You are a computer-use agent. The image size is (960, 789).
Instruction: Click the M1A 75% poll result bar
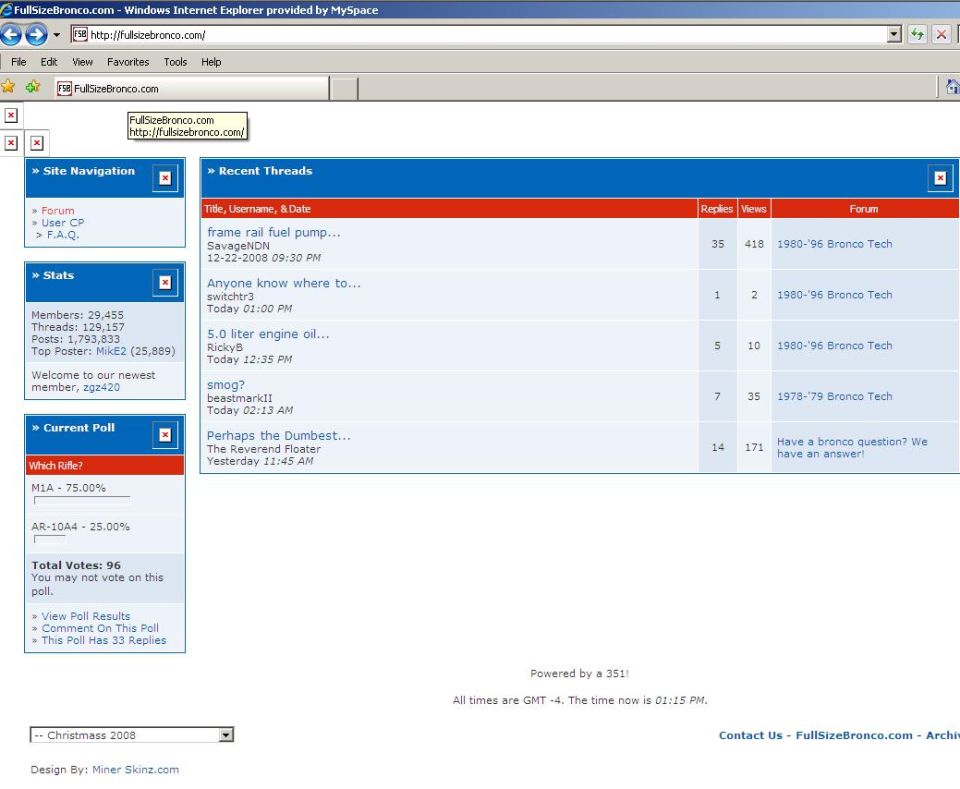tap(82, 500)
